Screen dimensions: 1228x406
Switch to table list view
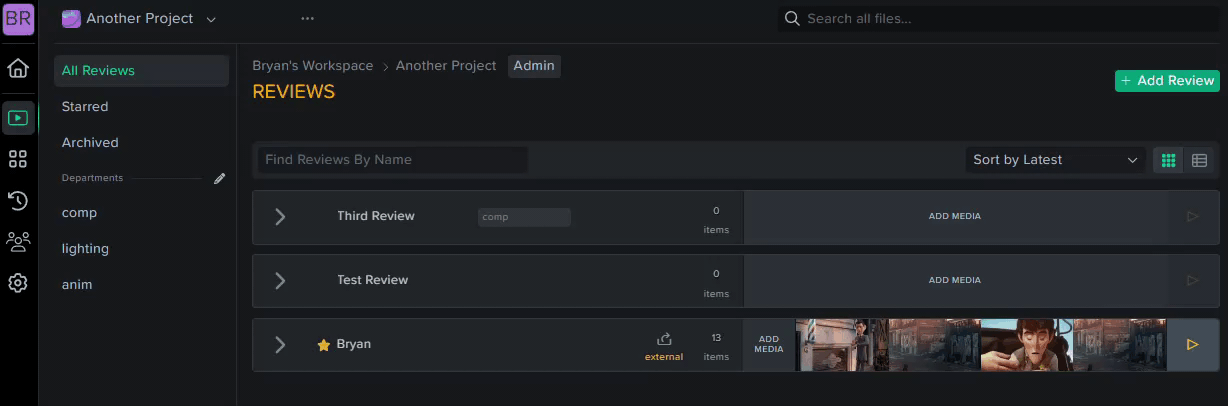click(x=1200, y=160)
